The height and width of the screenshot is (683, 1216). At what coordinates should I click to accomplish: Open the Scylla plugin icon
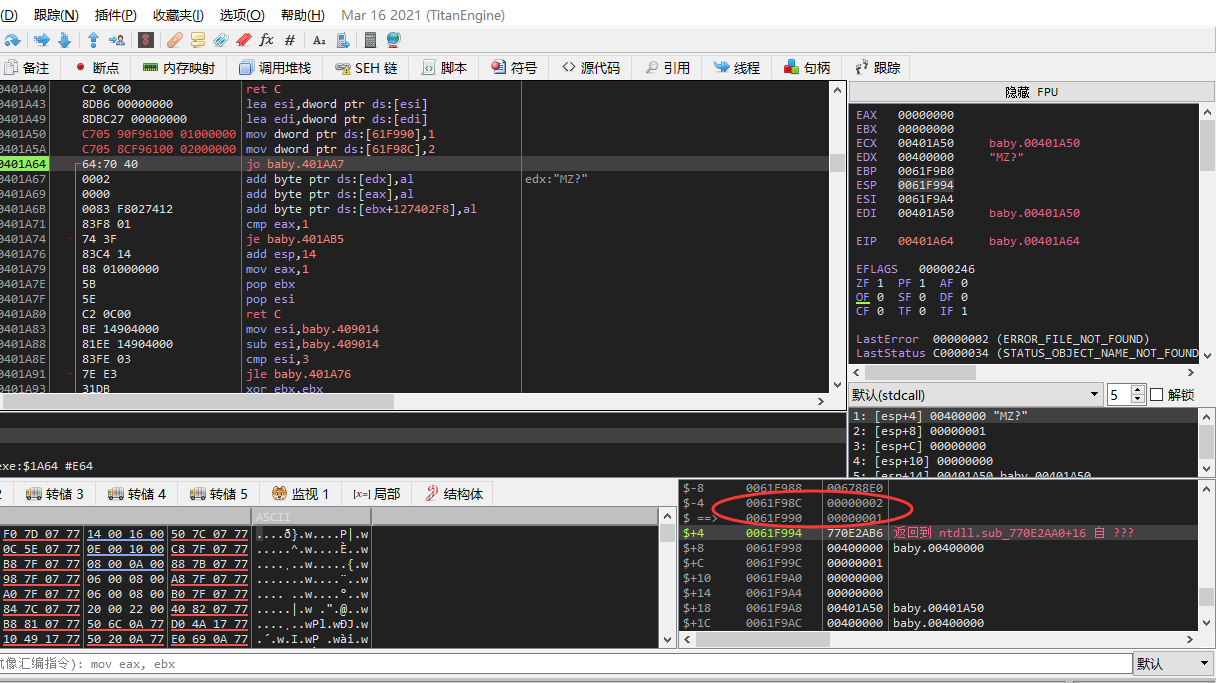146,40
